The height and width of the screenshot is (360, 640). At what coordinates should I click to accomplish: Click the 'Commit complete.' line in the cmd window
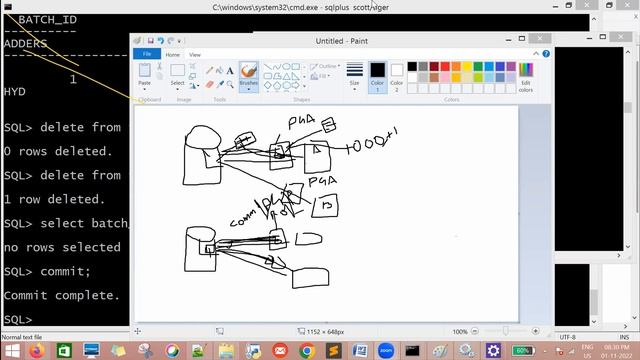click(x=62, y=295)
